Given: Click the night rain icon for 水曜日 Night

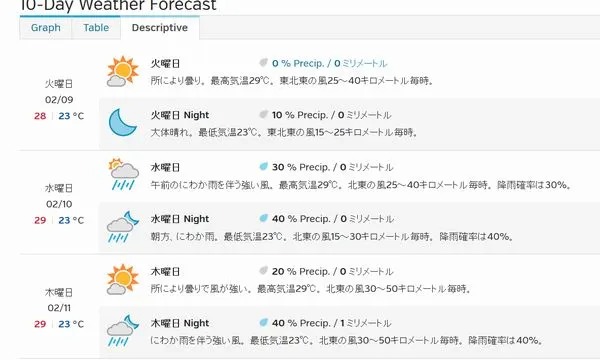Looking at the screenshot, I should [x=122, y=226].
